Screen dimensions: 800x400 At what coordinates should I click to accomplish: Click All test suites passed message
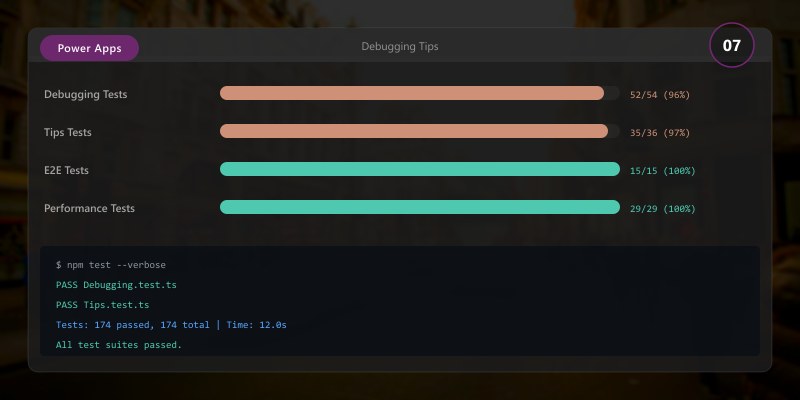point(119,345)
